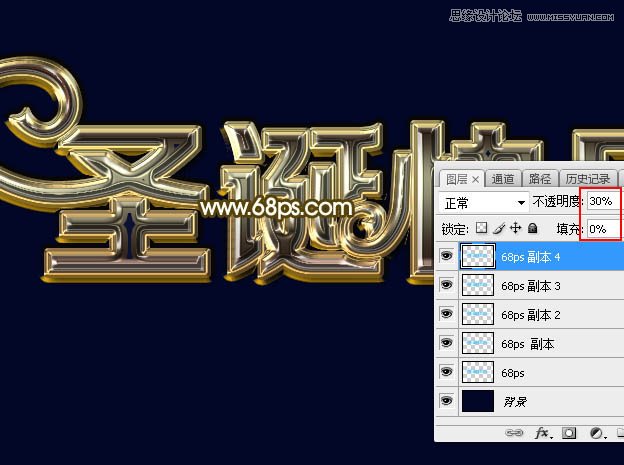The image size is (624, 465).
Task: Hide the 68ps 副本 2 layer
Action: [x=447, y=314]
